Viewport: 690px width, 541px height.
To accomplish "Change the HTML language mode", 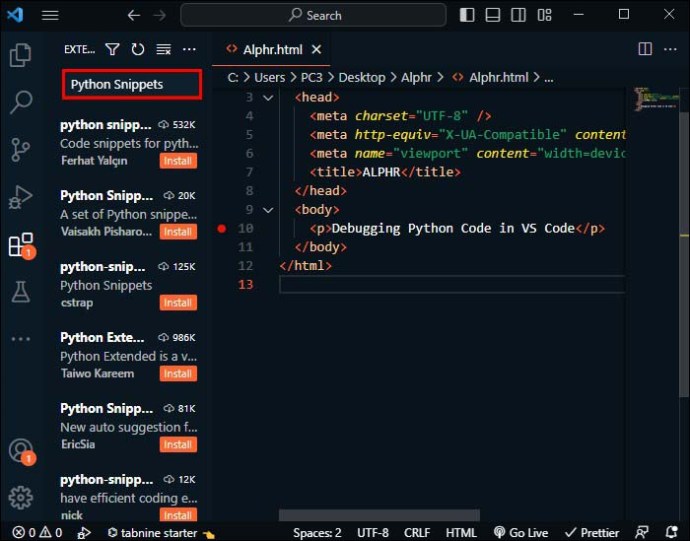I will (x=461, y=533).
